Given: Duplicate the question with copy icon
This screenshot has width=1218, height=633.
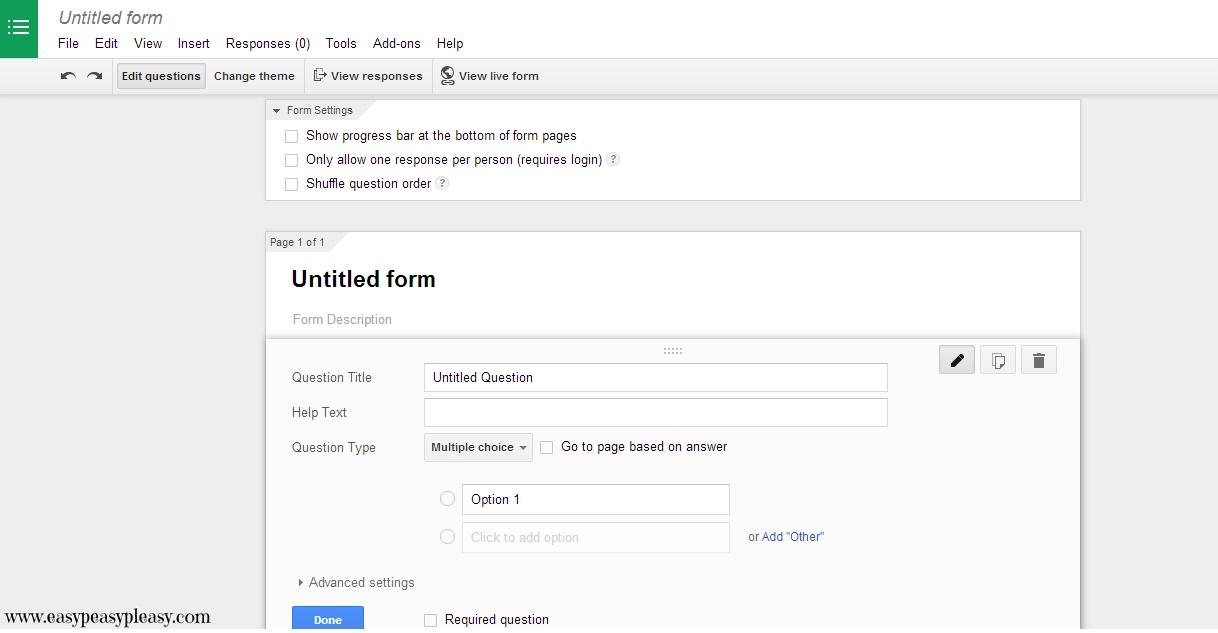Looking at the screenshot, I should click(x=998, y=360).
